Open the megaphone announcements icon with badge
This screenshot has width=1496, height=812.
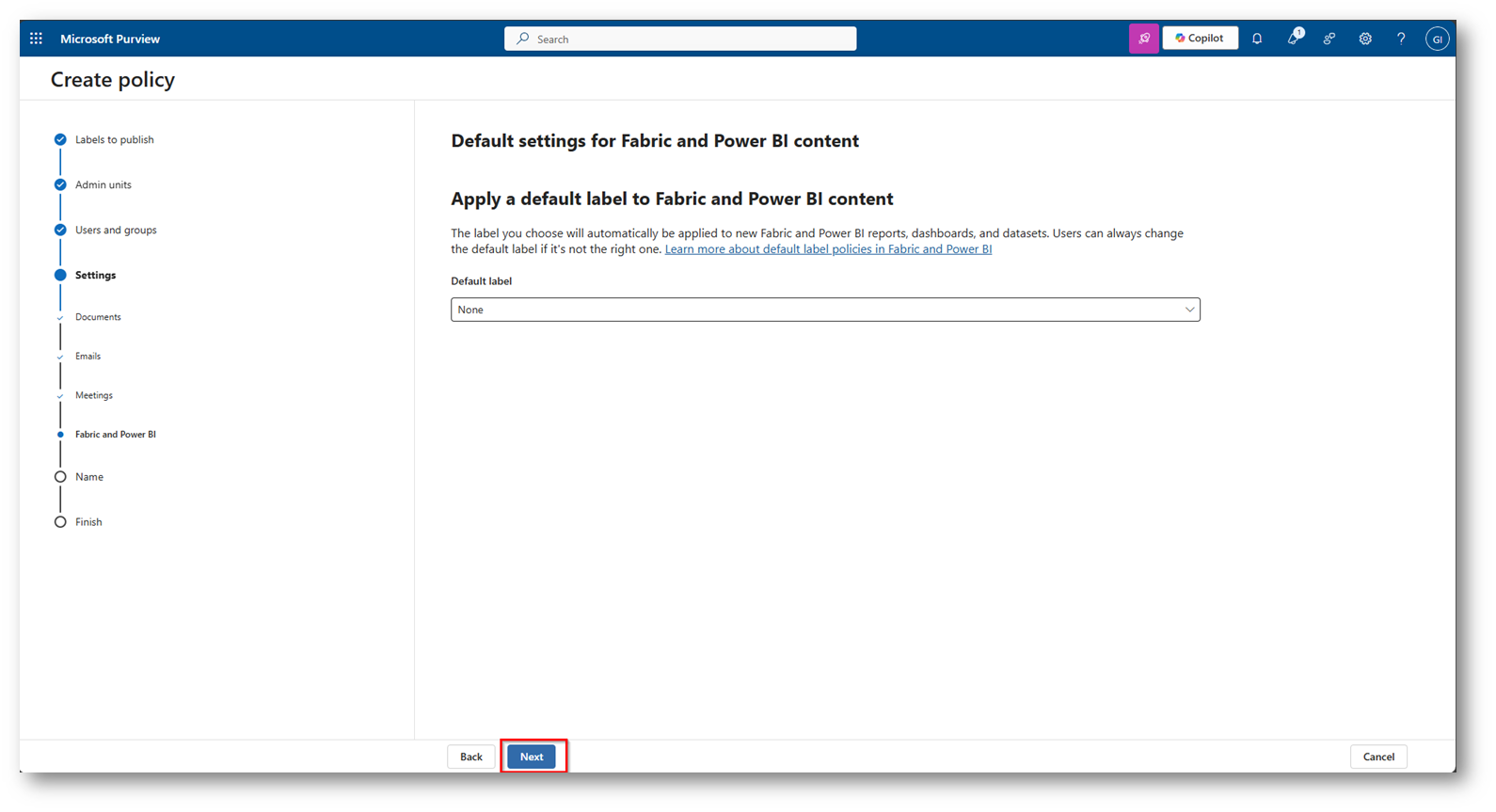point(1294,39)
